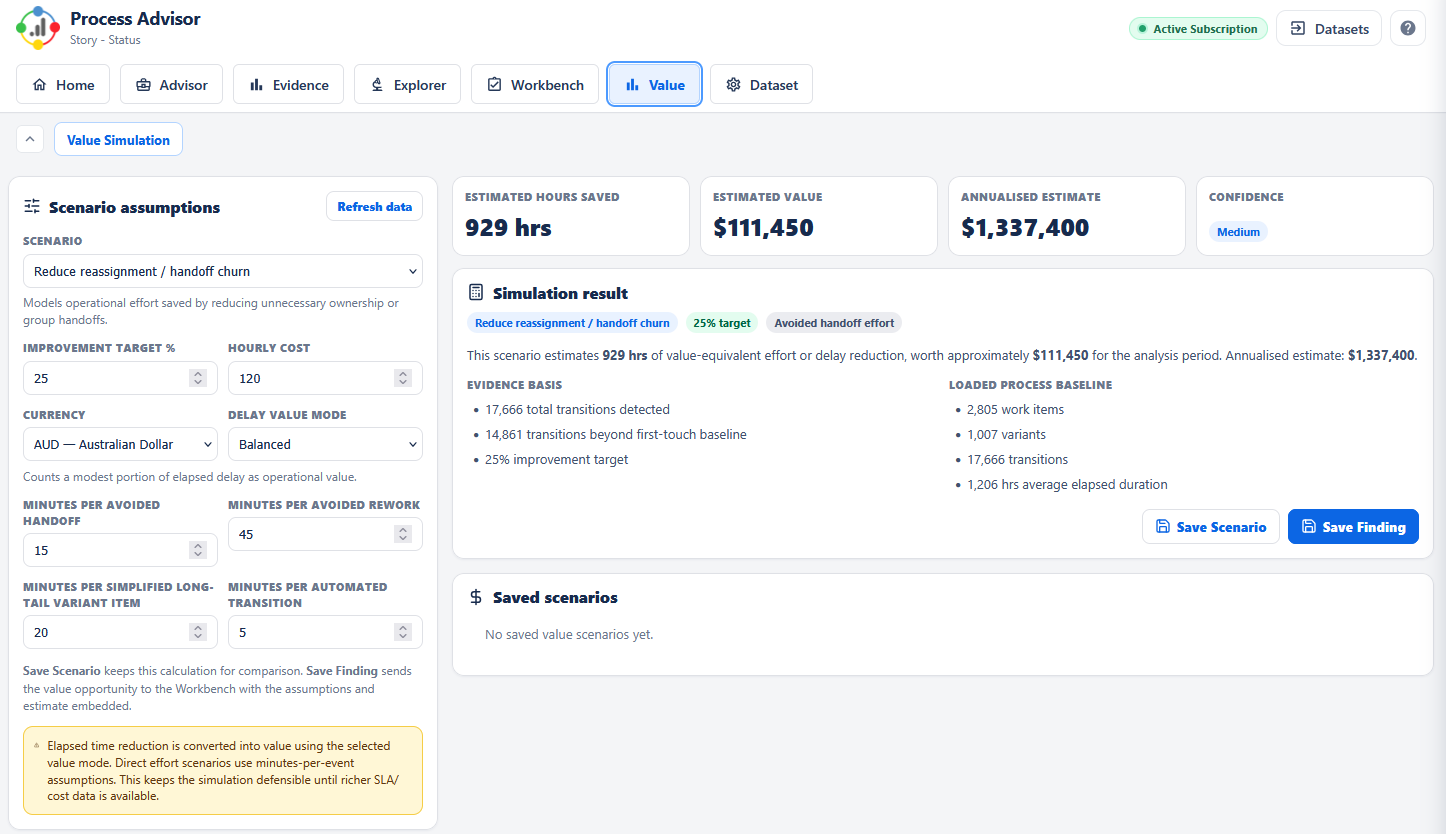Click the 2,805 work items line
Viewport: 1446px width, 834px height.
tap(1015, 409)
